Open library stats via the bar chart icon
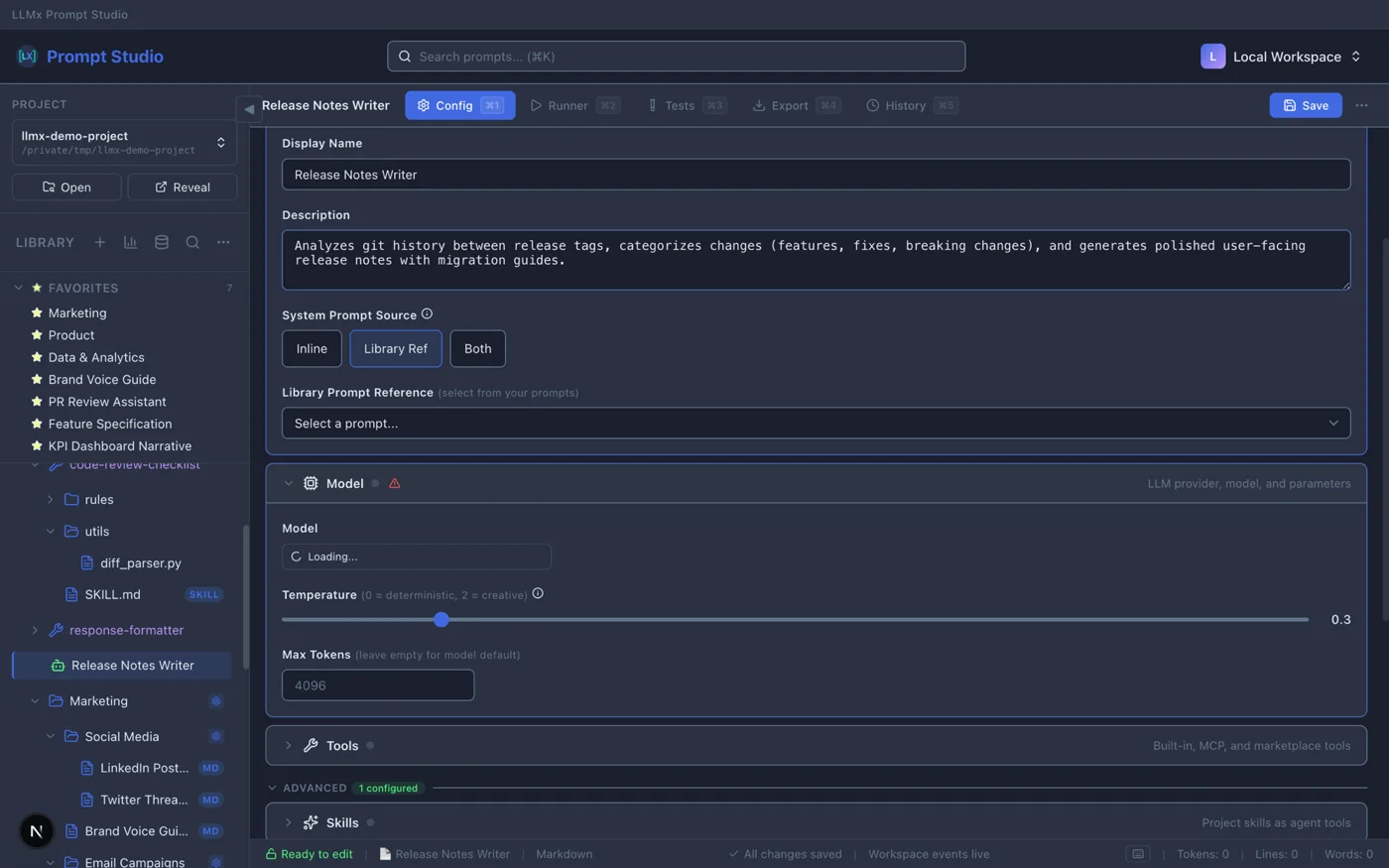The image size is (1389, 868). tap(130, 242)
